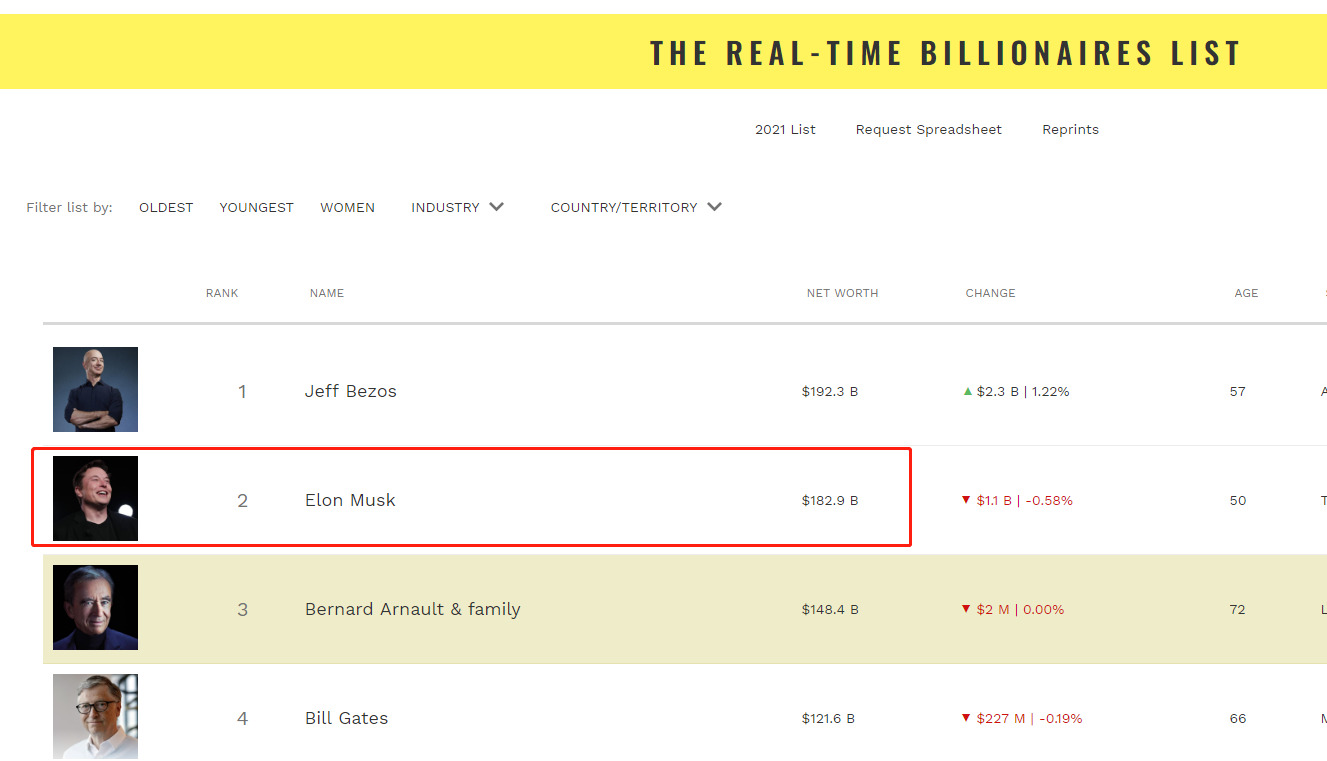
Task: Select the Bill Gates row name
Action: coord(346,718)
